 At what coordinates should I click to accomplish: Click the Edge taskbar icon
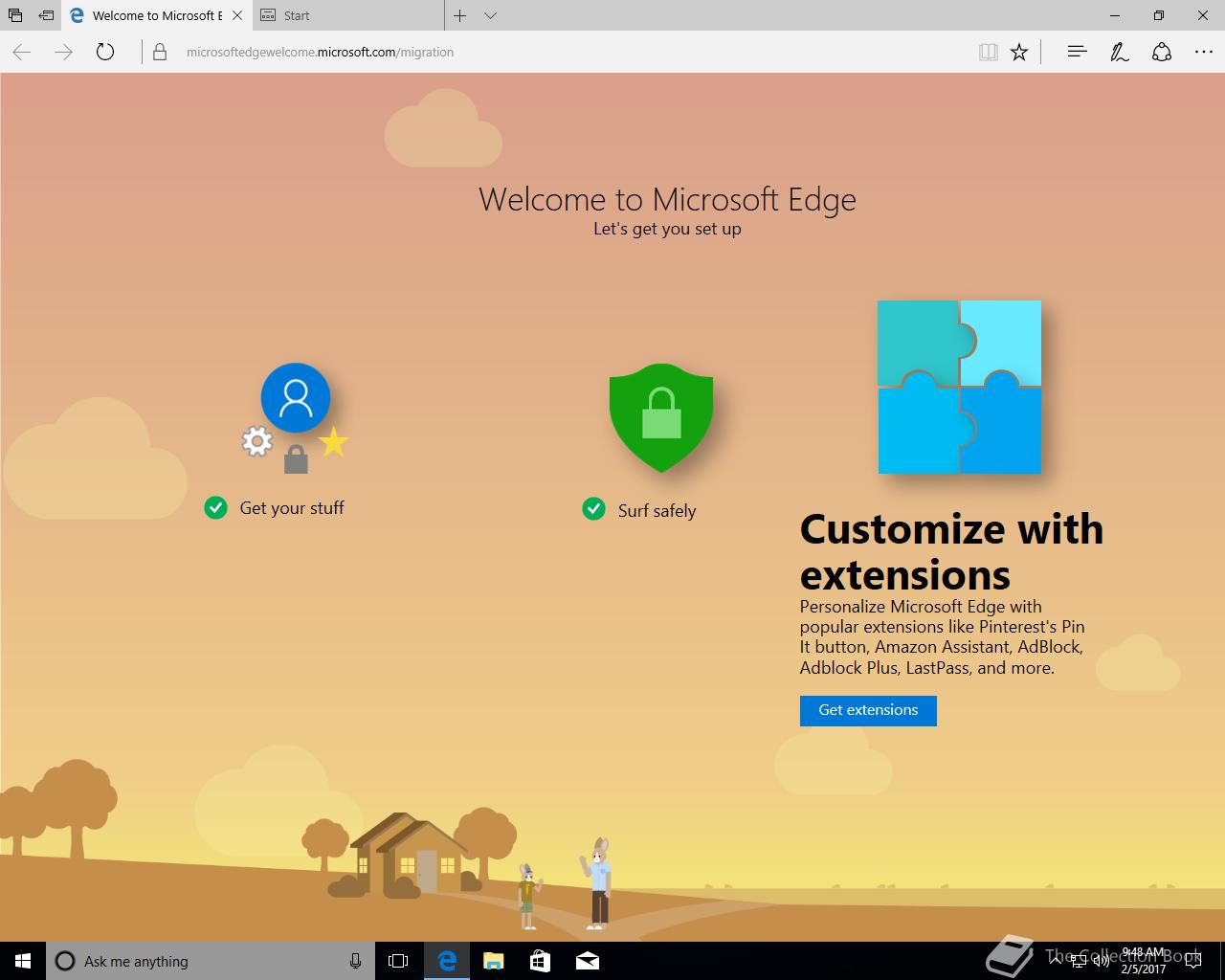(446, 961)
